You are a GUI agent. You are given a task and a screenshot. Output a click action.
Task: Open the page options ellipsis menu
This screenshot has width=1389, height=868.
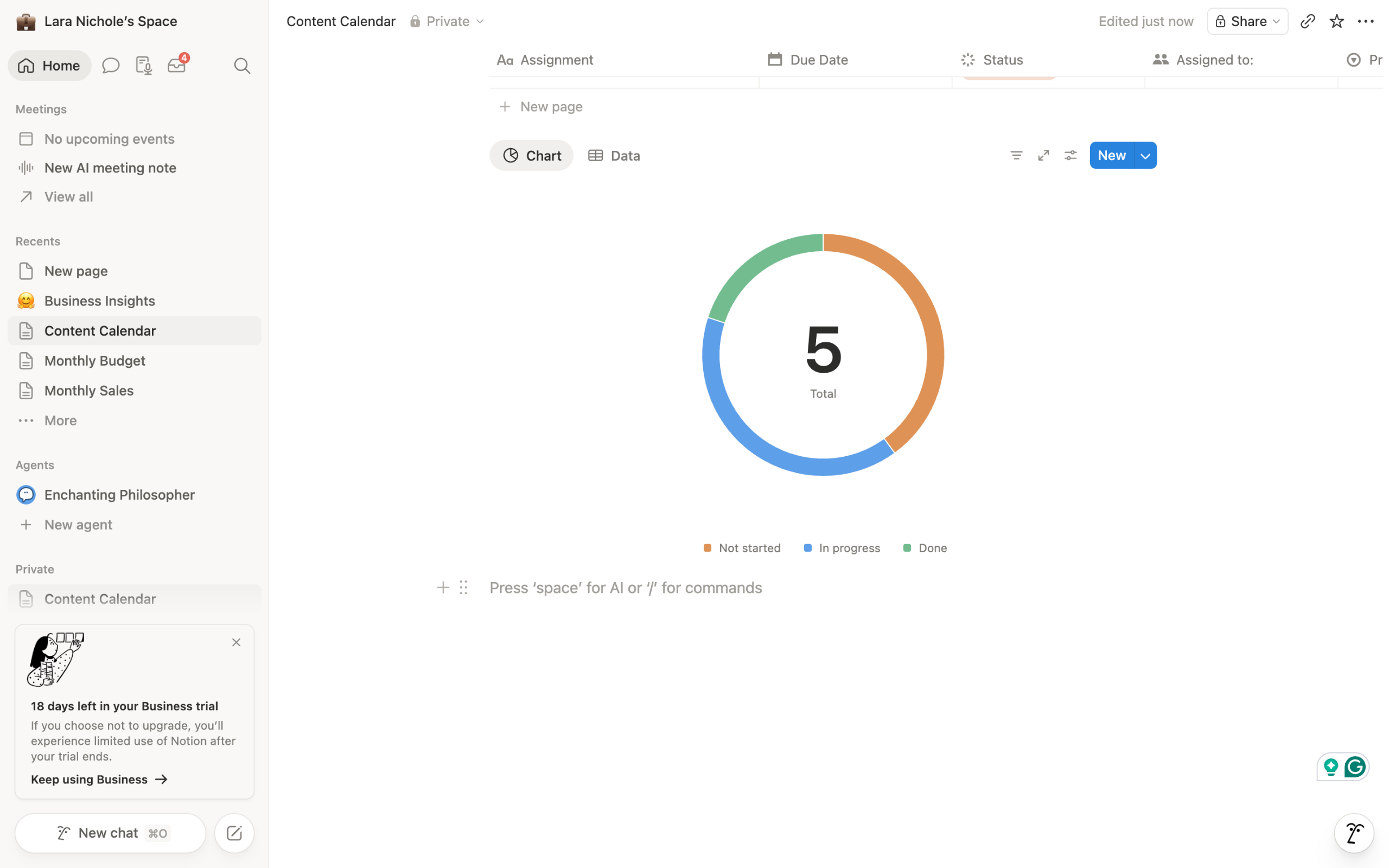tap(1366, 21)
